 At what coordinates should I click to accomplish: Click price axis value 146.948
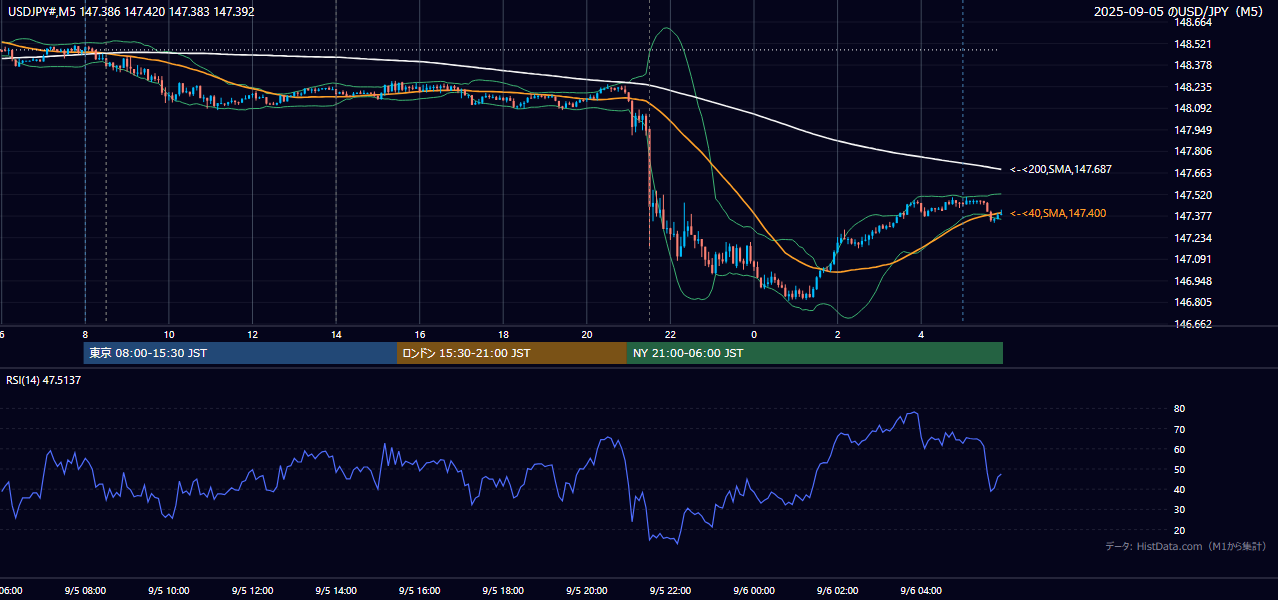tap(1192, 281)
